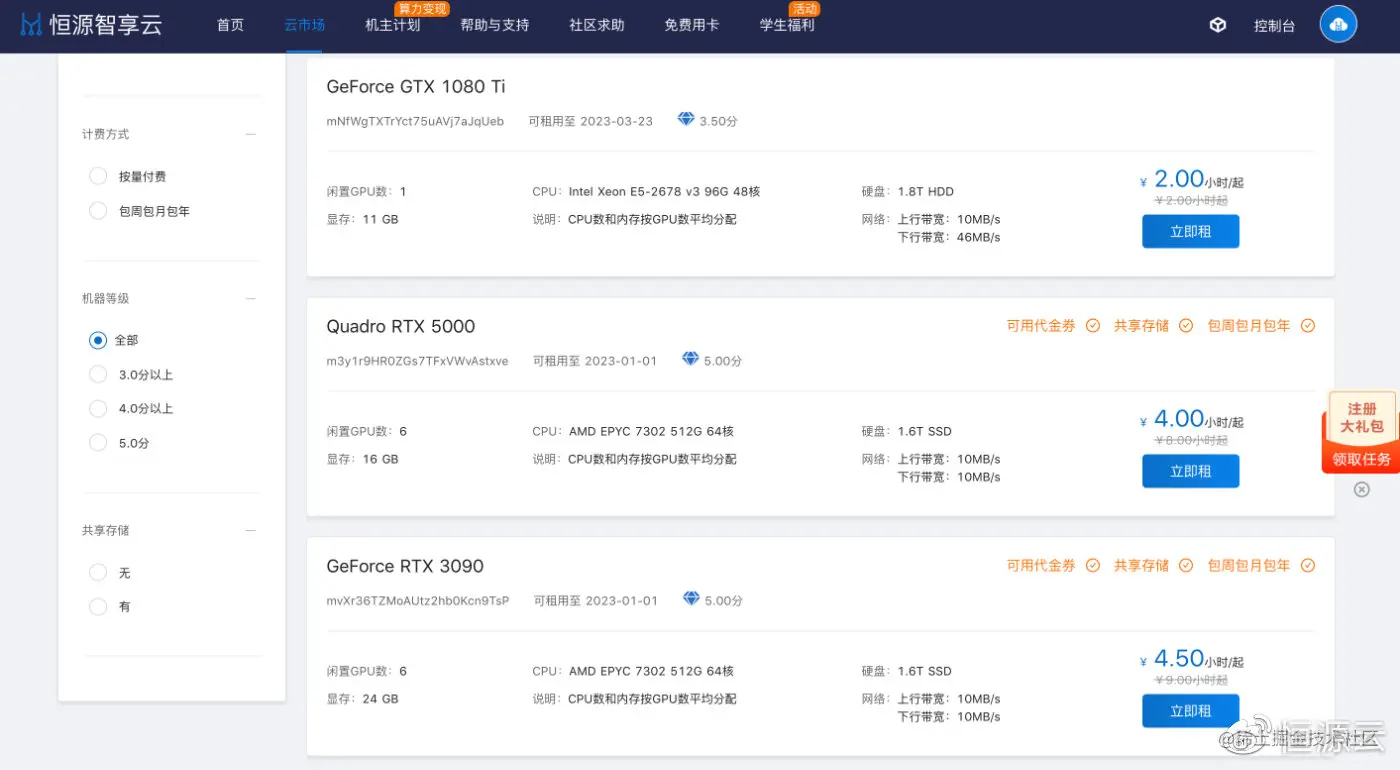Close the 注册大礼包 floating banner
This screenshot has width=1400, height=770.
point(1361,489)
